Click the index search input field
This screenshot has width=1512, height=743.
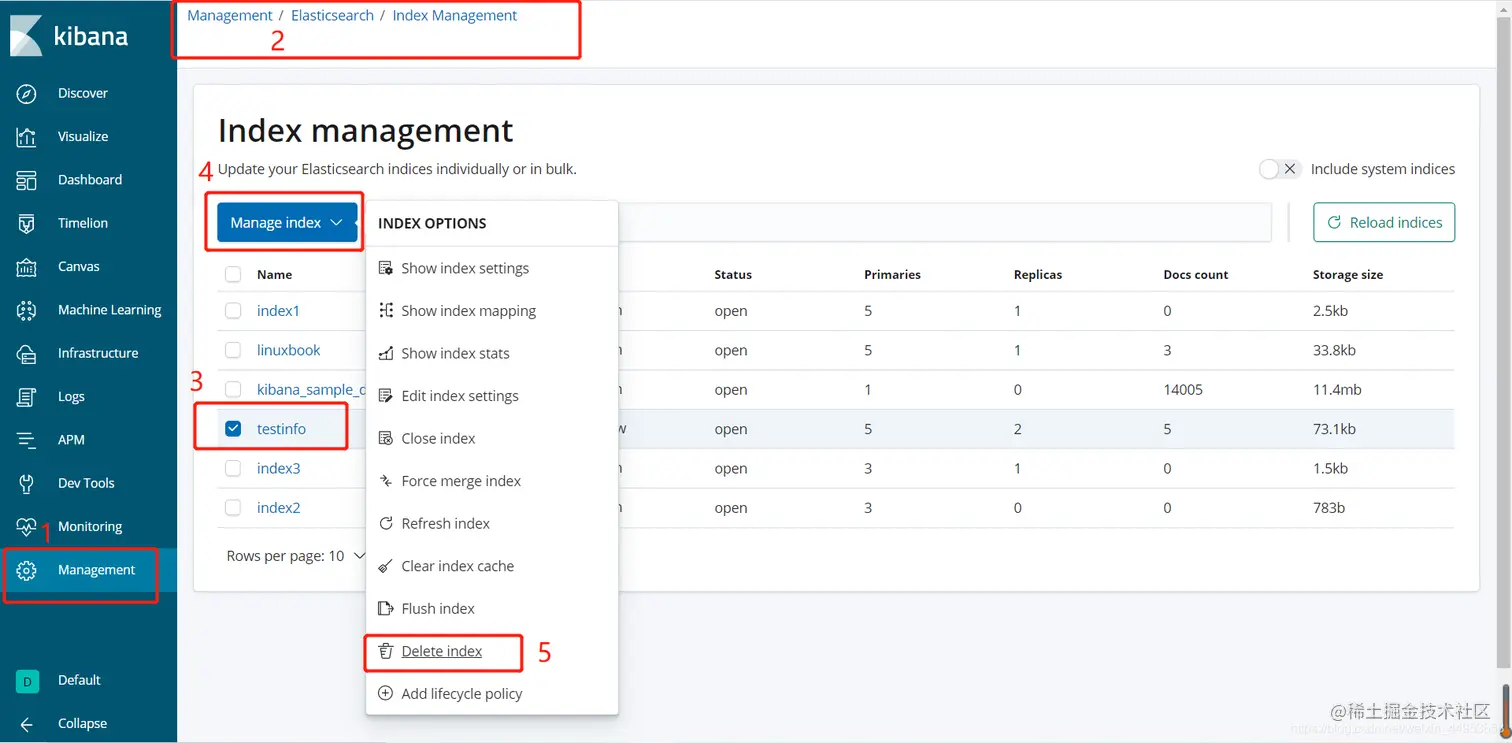pyautogui.click(x=945, y=222)
